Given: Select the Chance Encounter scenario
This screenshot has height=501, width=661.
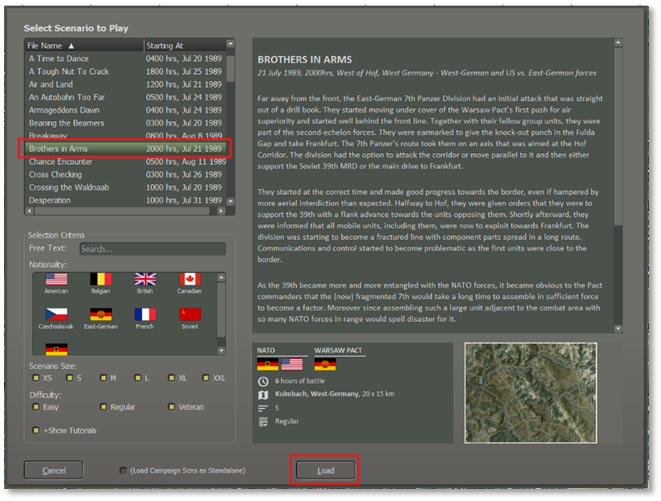Looking at the screenshot, I should 126,161.
